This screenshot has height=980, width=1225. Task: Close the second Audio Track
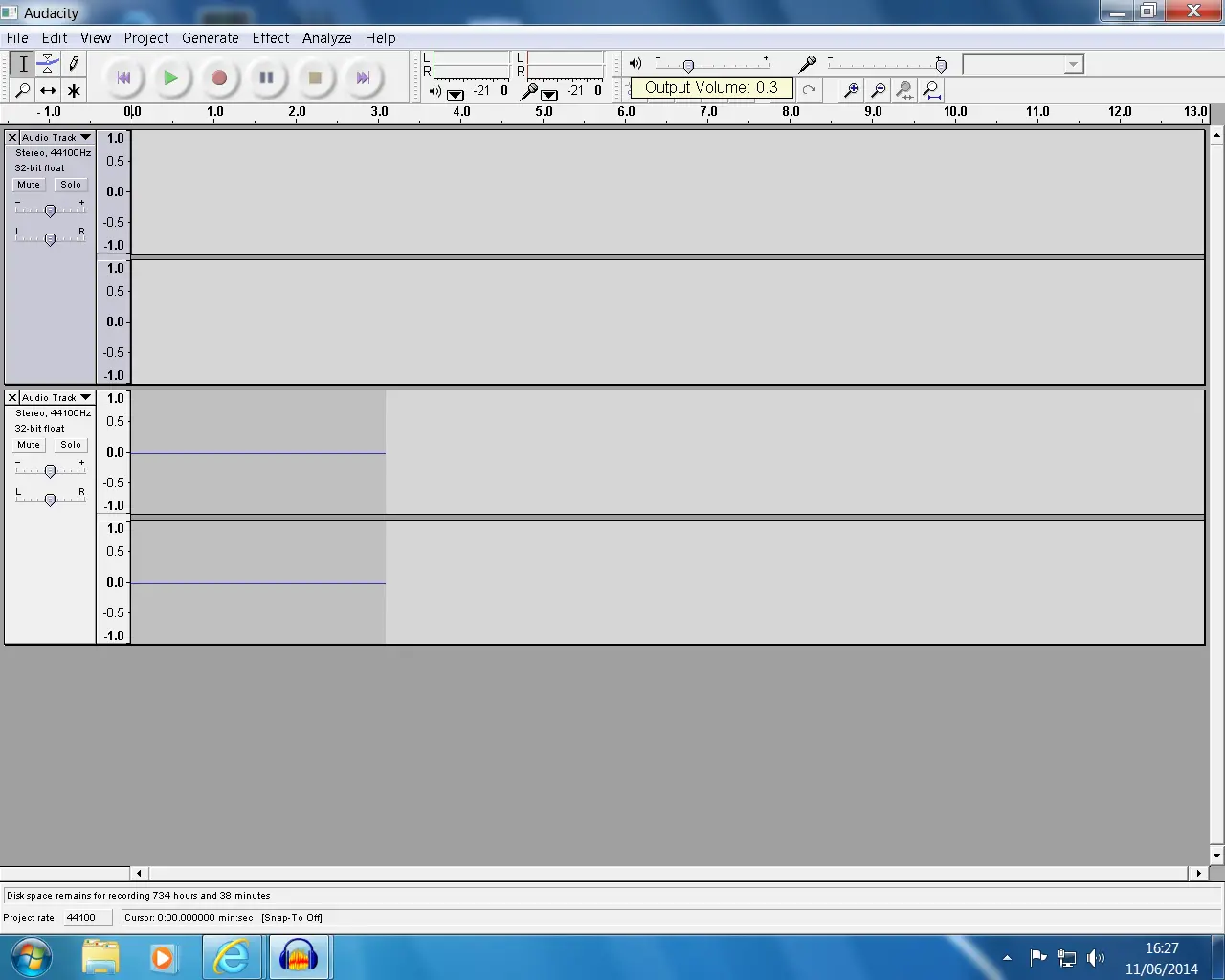pos(12,398)
